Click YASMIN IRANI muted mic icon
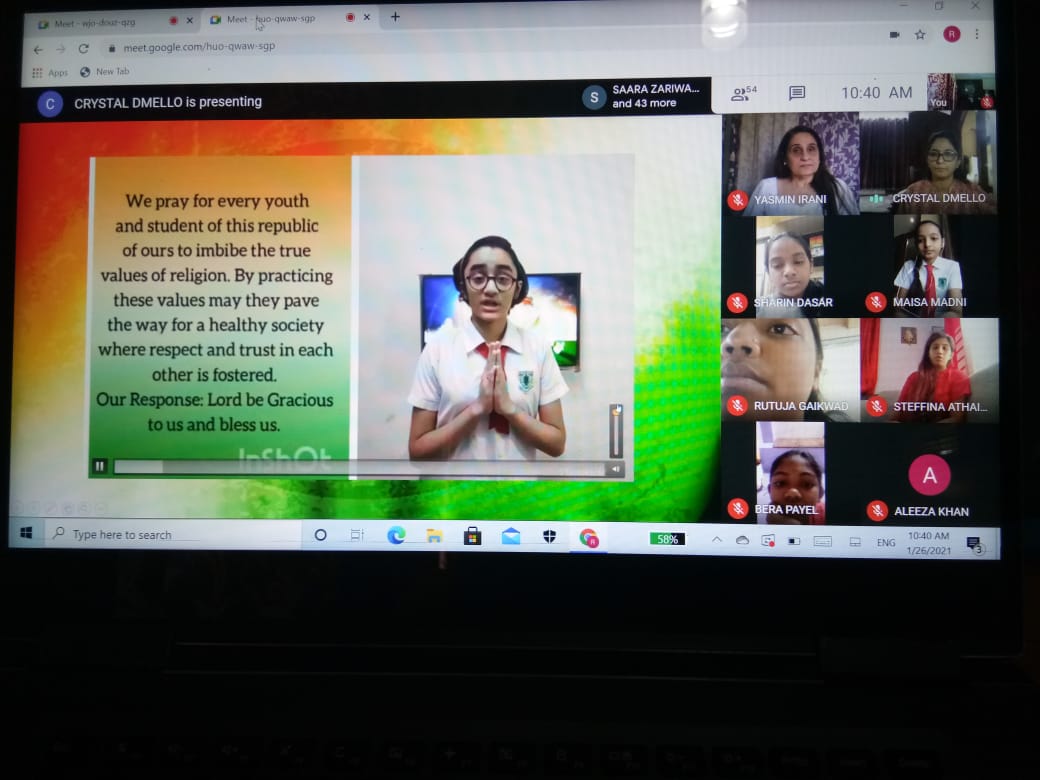This screenshot has height=780, width=1040. click(737, 200)
